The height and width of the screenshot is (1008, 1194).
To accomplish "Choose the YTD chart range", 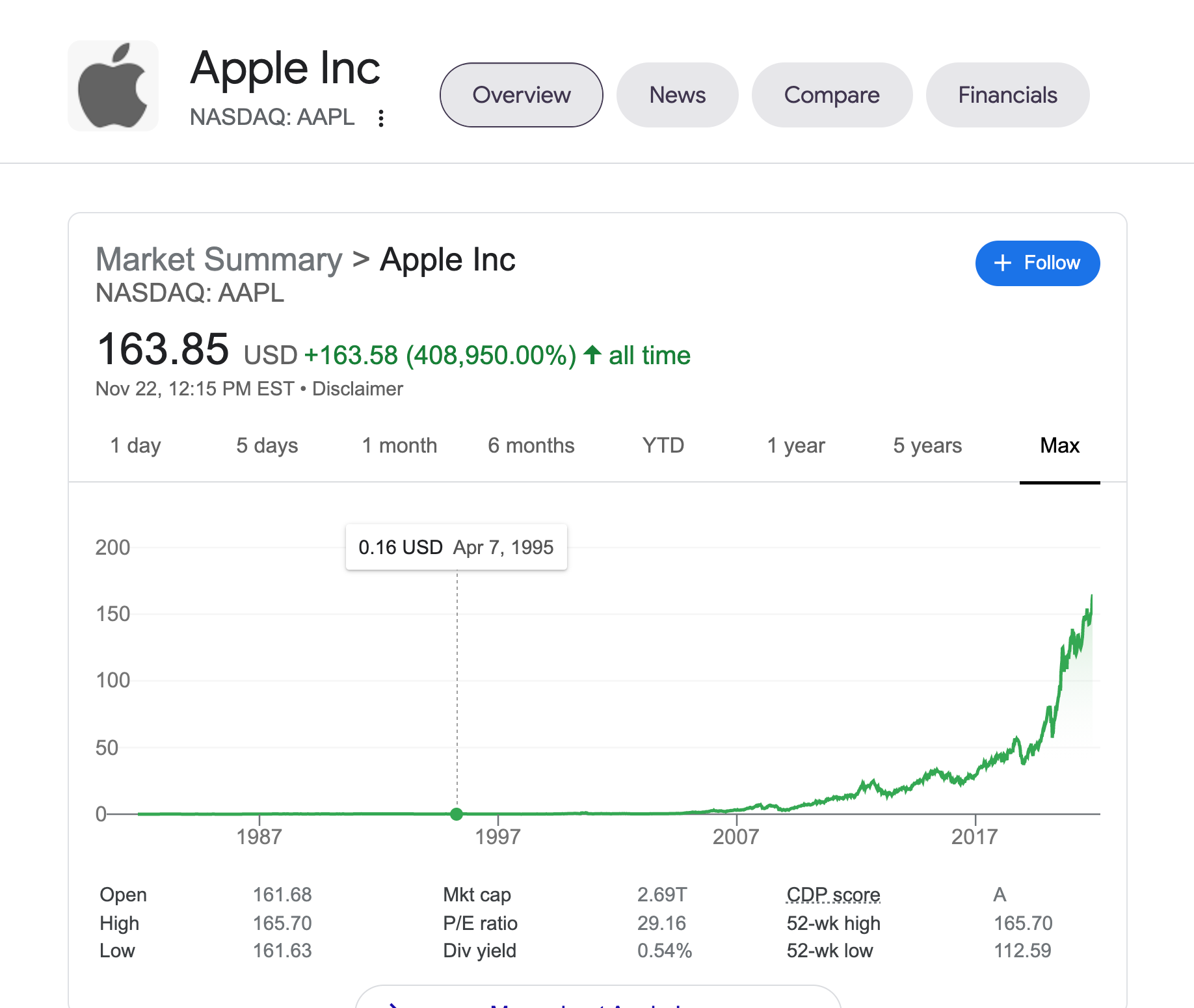I will click(663, 445).
